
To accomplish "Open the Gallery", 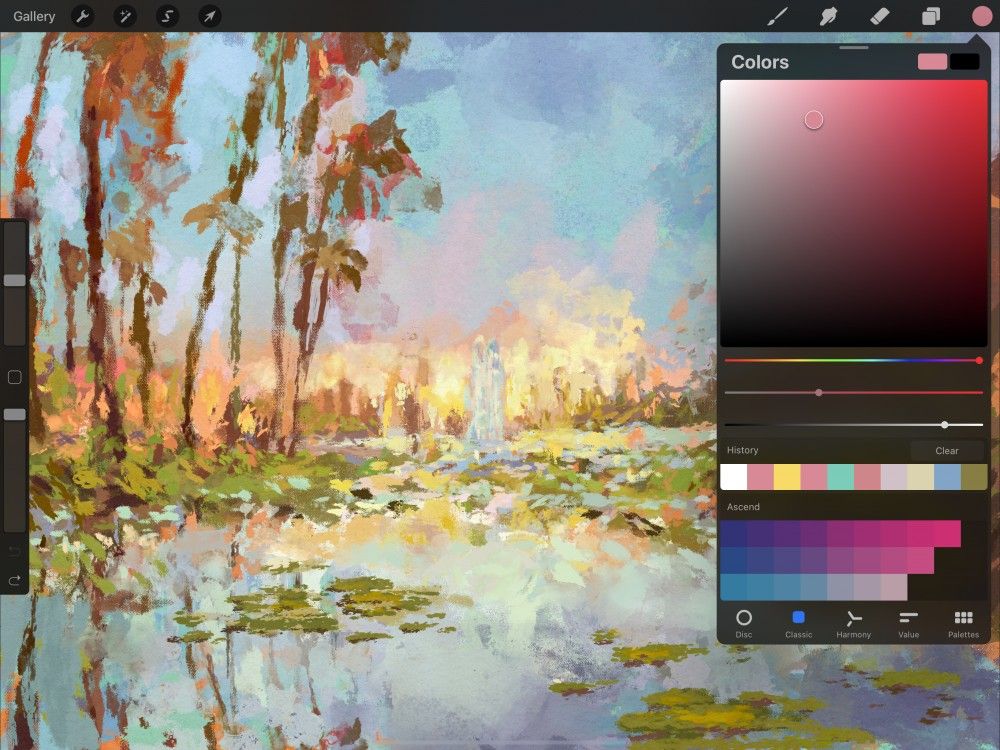I will [x=33, y=16].
